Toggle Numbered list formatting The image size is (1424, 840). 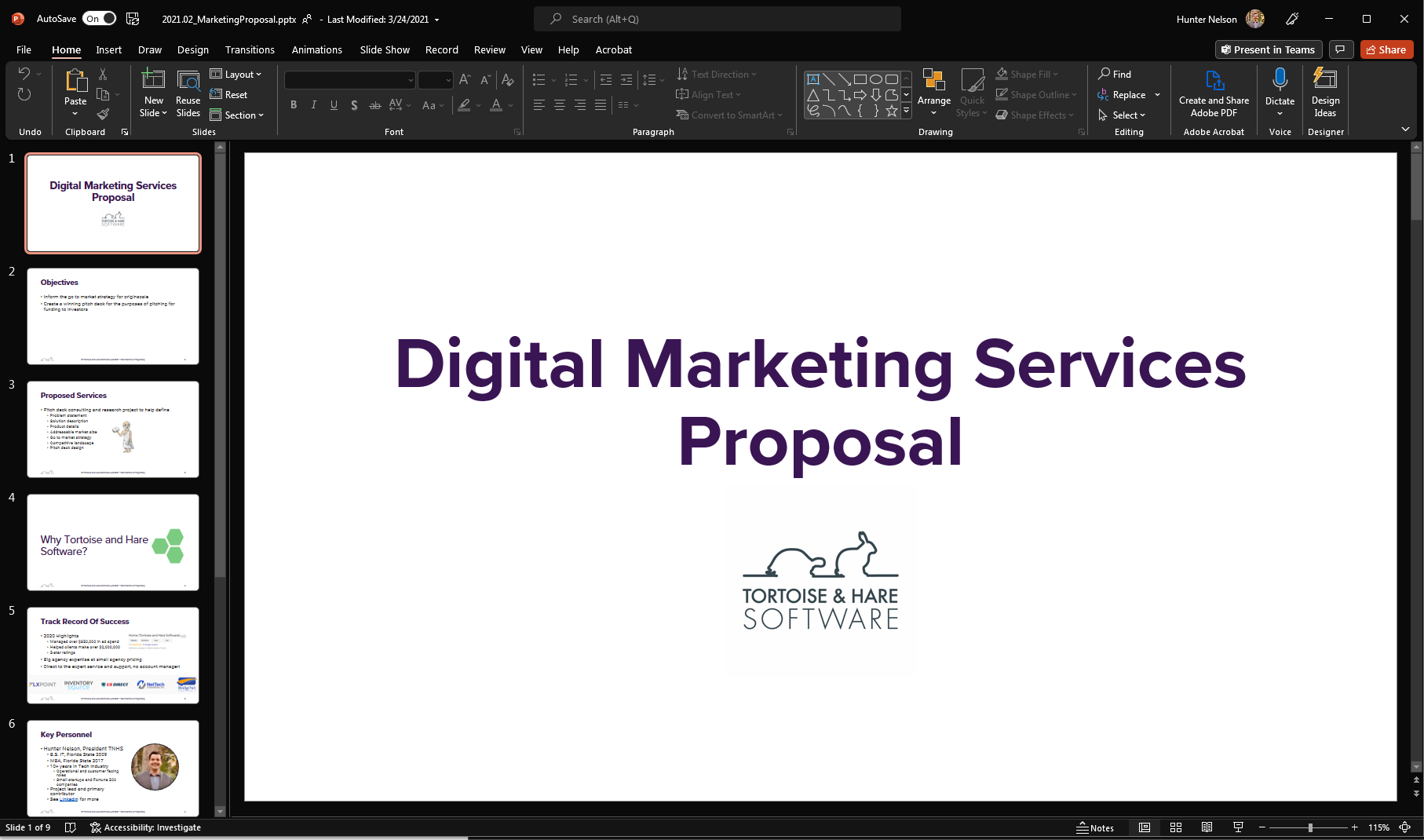[x=571, y=79]
